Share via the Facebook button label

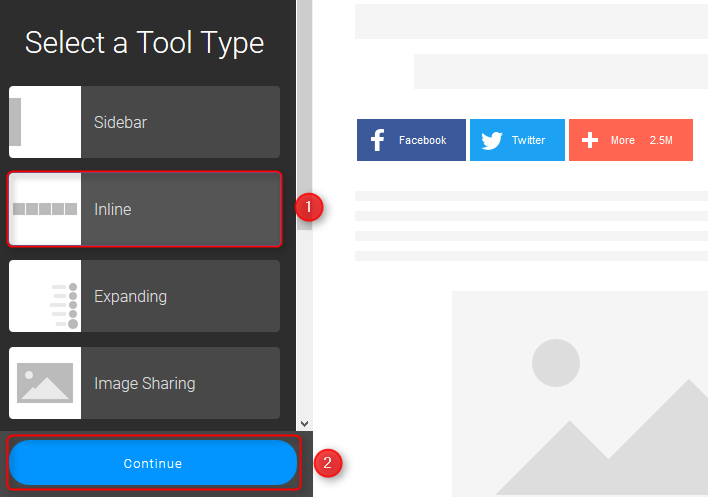point(422,140)
